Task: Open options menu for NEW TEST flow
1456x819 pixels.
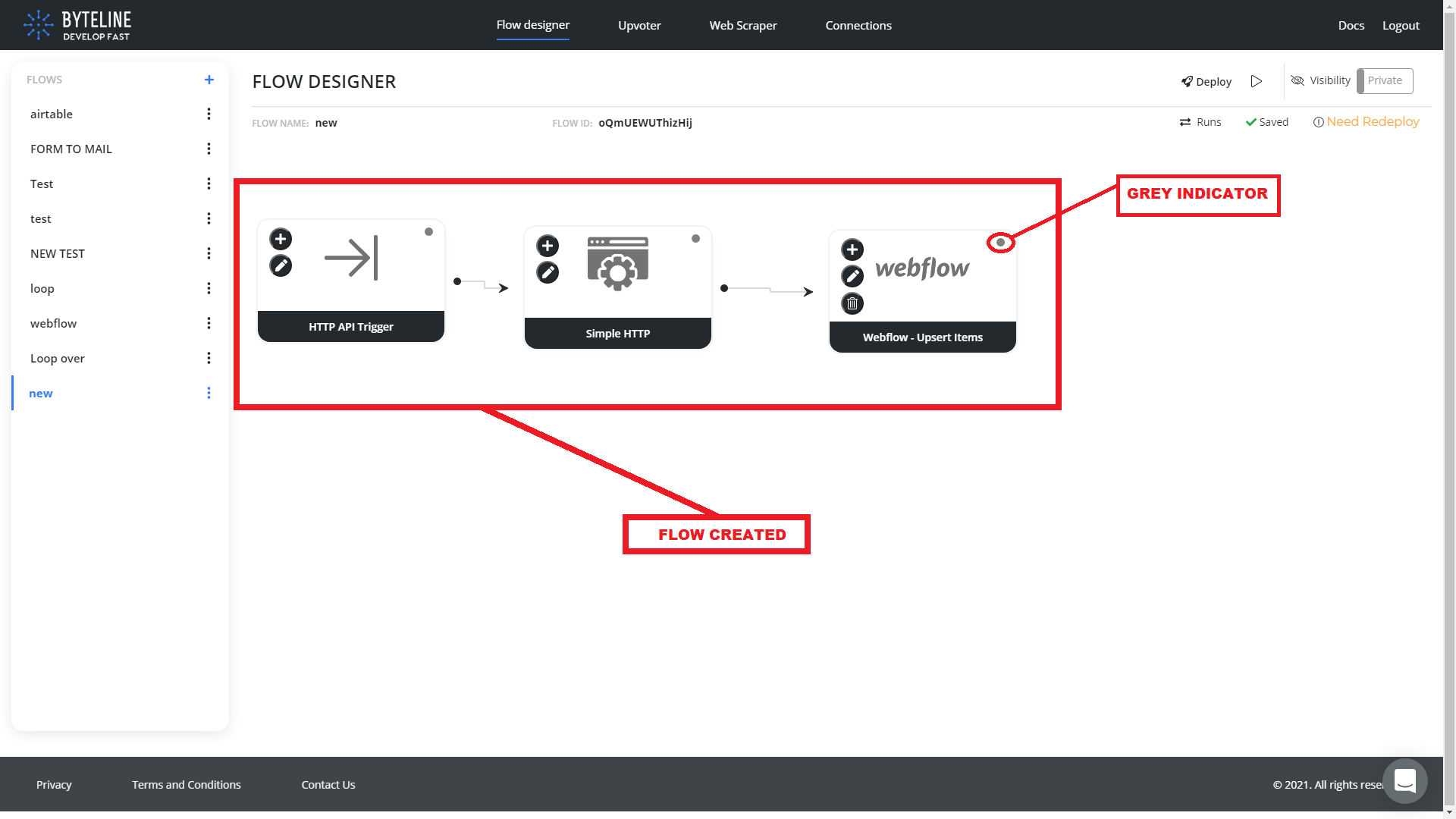Action: click(209, 253)
